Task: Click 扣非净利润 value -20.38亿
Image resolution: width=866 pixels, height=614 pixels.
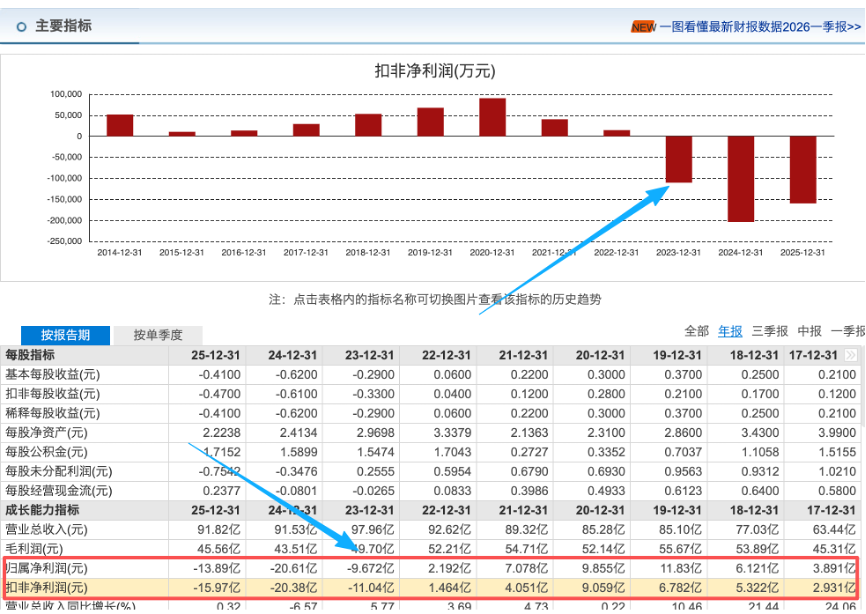Action: click(294, 587)
